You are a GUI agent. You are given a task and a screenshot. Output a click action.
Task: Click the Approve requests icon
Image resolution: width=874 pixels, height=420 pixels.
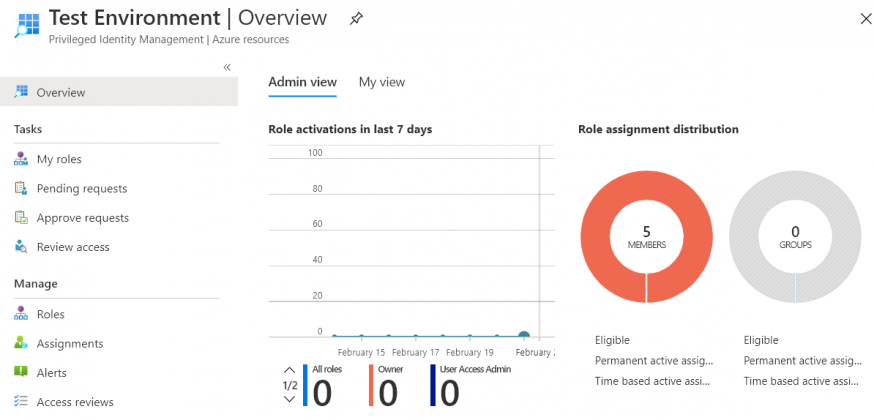(x=21, y=217)
